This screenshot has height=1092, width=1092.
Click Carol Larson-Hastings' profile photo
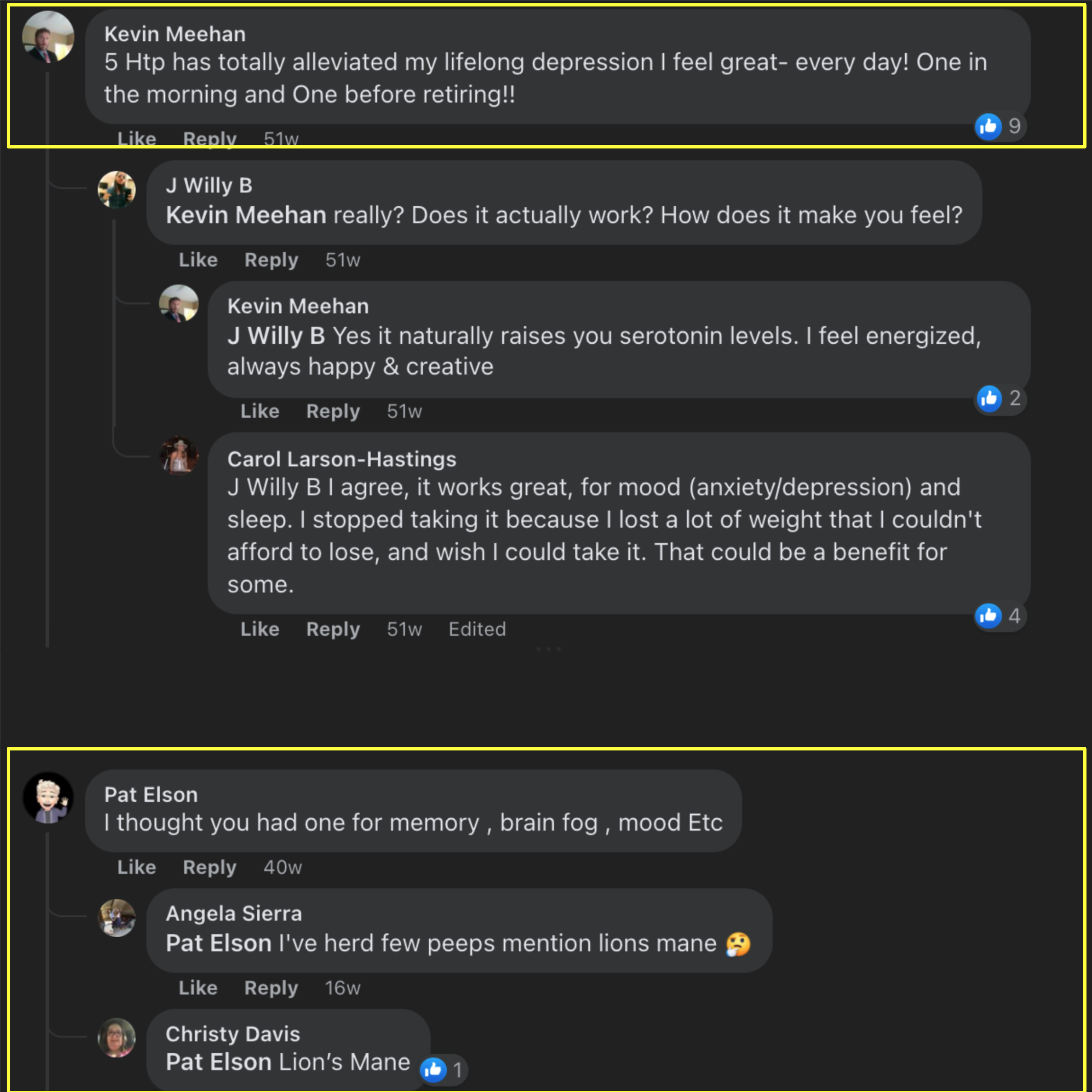point(179,455)
